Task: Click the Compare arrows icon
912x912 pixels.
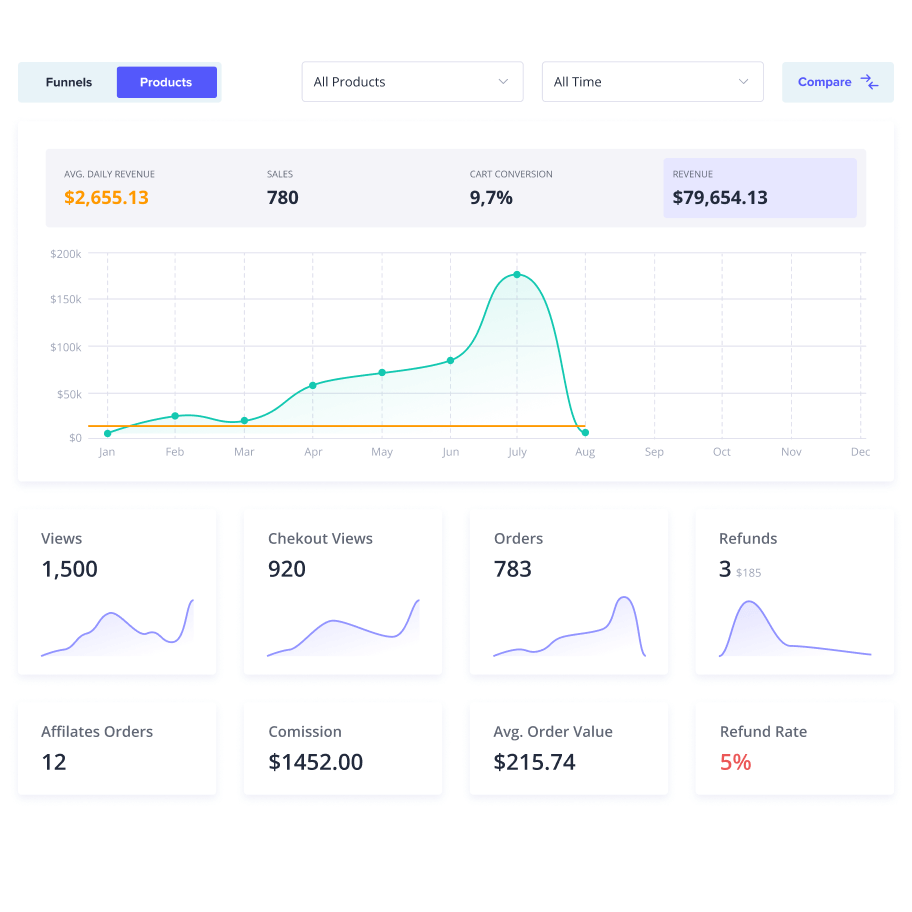Action: click(x=869, y=82)
